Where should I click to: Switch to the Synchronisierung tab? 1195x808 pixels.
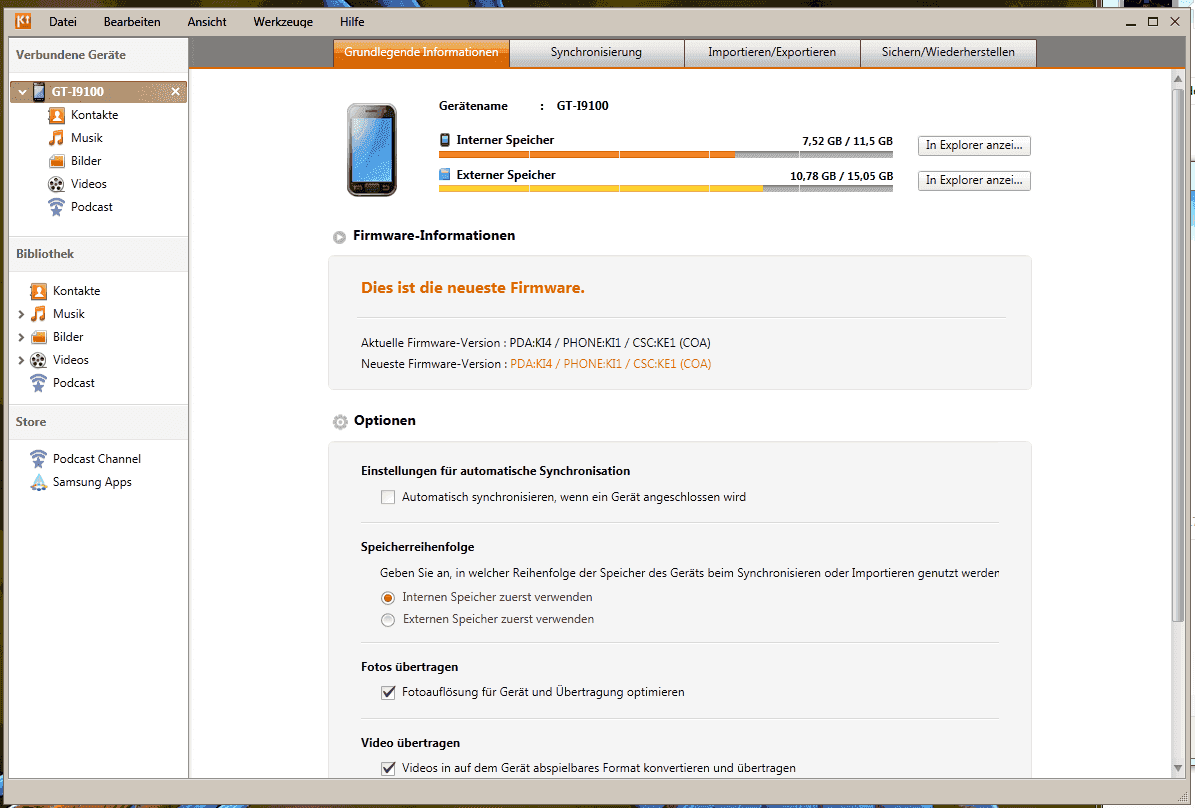pyautogui.click(x=596, y=53)
